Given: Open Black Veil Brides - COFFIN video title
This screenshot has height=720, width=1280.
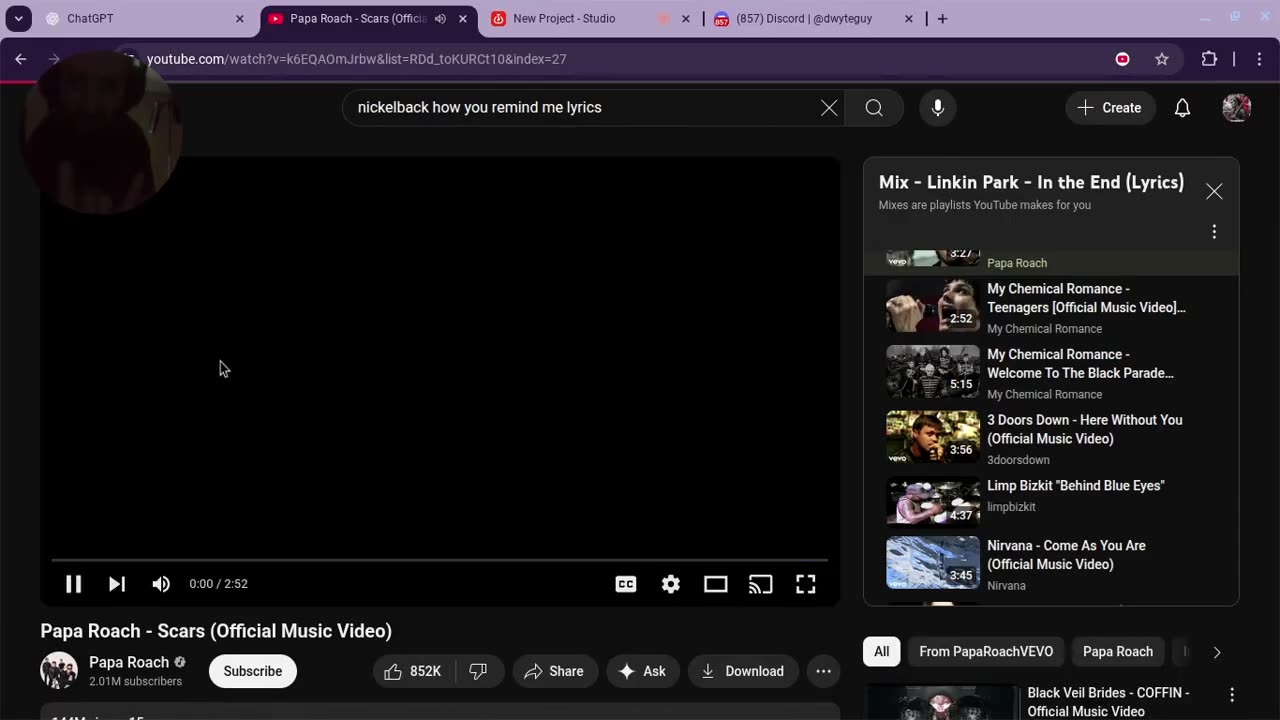Looking at the screenshot, I should click(x=1108, y=702).
